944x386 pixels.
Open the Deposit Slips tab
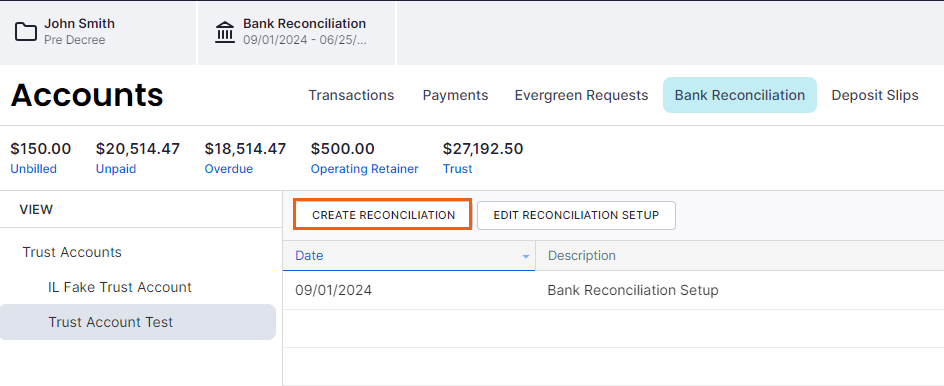875,95
